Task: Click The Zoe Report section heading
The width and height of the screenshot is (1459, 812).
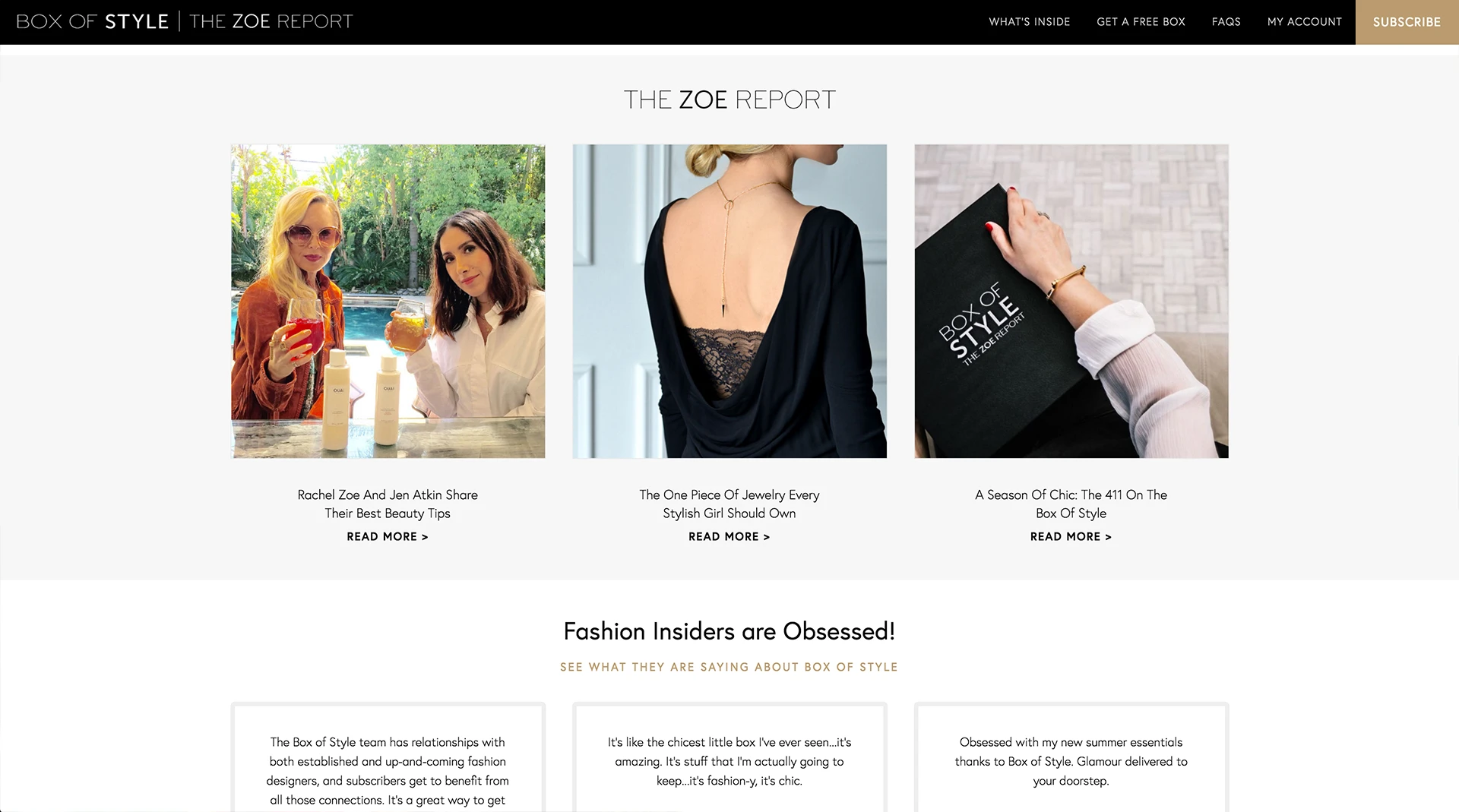Action: point(729,100)
